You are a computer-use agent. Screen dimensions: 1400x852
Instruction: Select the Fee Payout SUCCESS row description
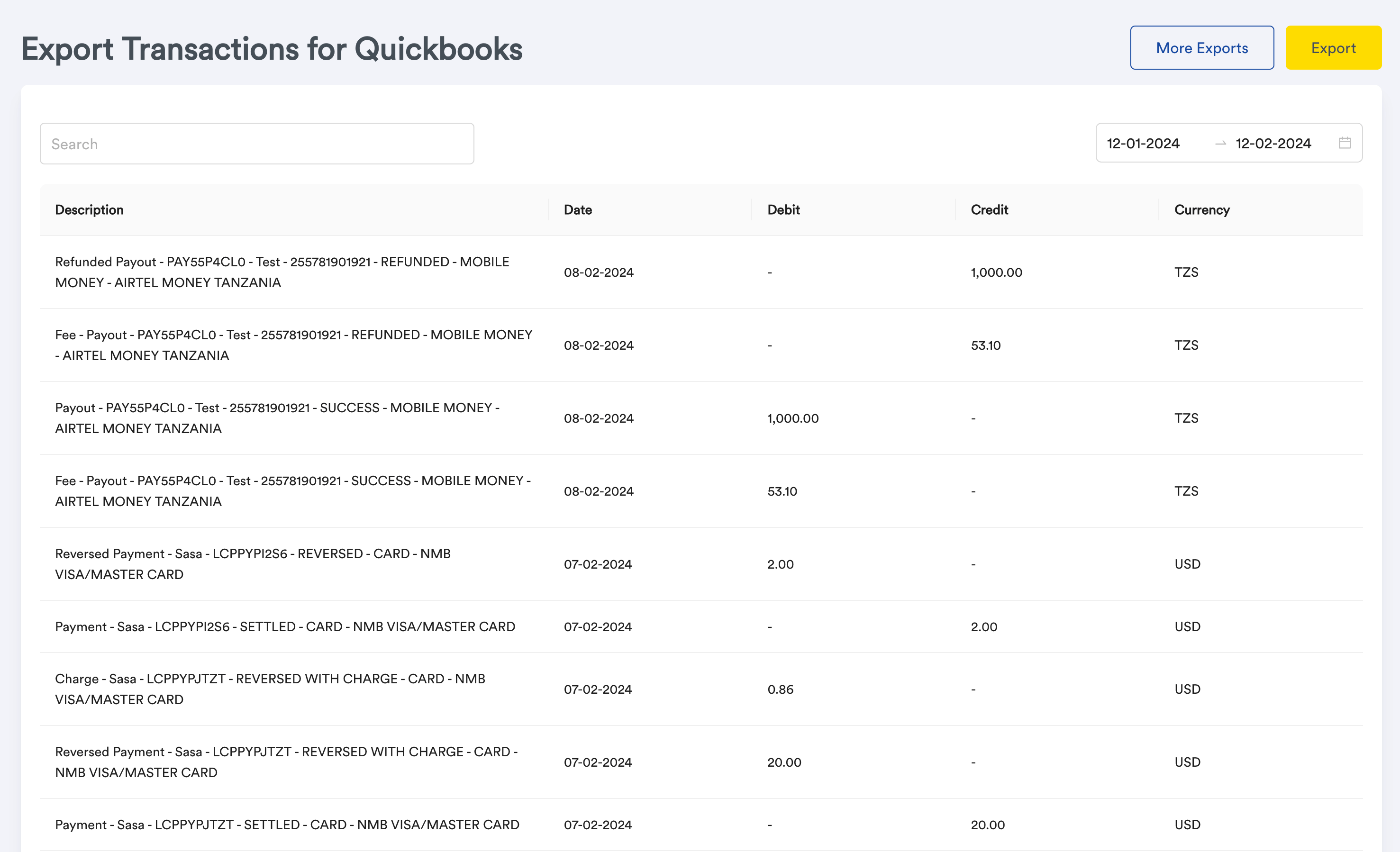pos(293,491)
